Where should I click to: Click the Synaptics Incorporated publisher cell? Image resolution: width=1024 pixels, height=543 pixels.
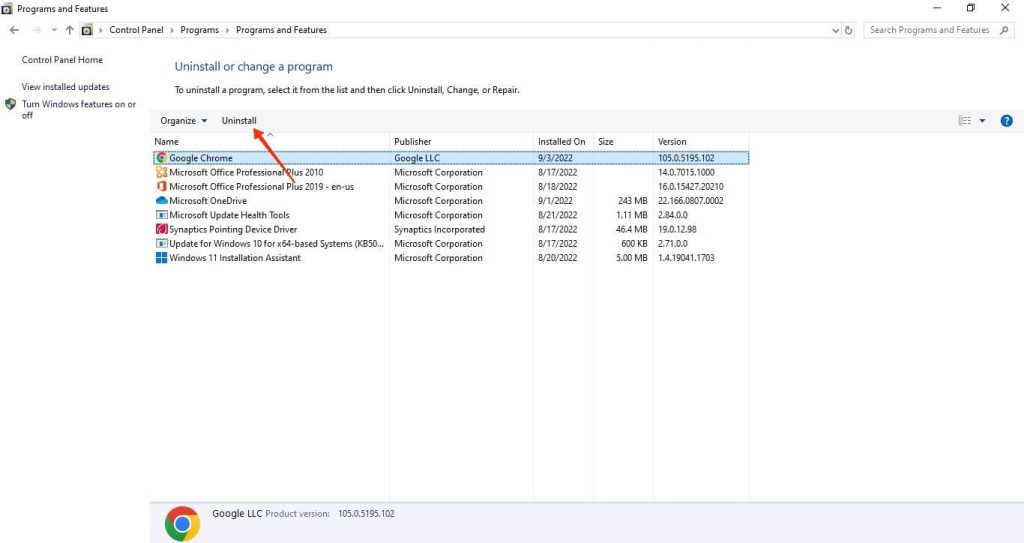click(440, 229)
